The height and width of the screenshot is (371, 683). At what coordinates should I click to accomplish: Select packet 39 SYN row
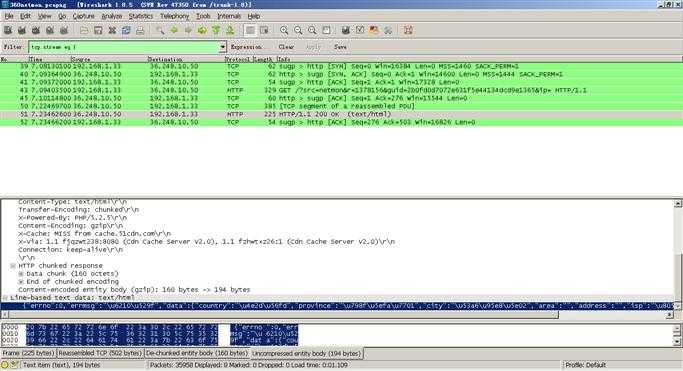tap(342, 66)
